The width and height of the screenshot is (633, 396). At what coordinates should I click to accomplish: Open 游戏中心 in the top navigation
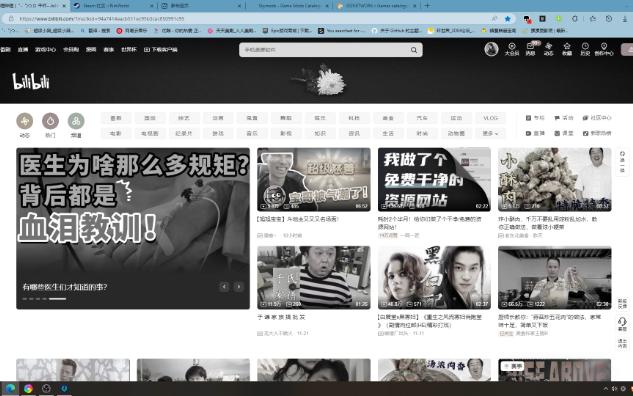45,50
